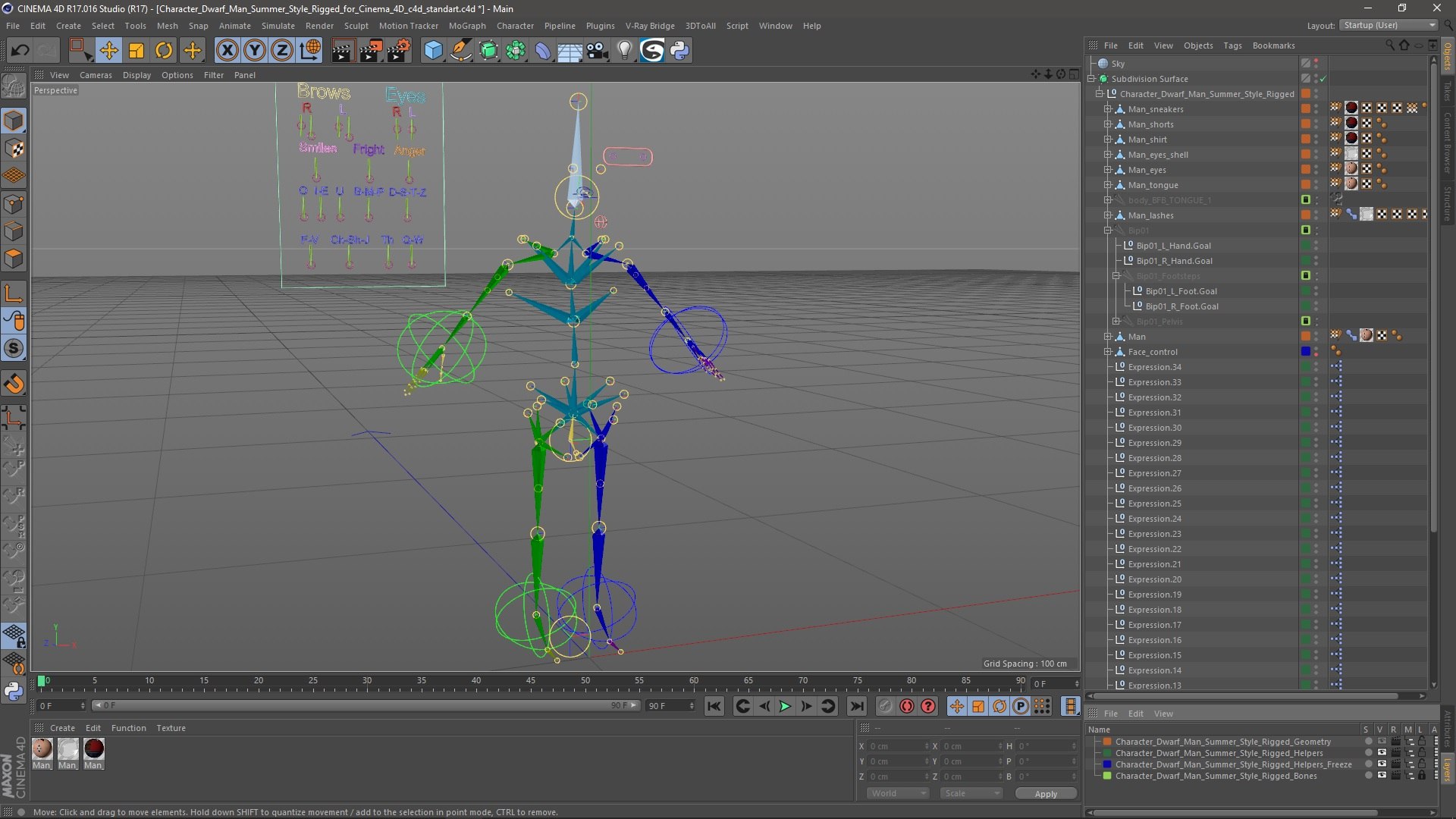Screen dimensions: 1456x819
Task: Click Make Editable icon in left toolbar
Action: pyautogui.click(x=14, y=86)
